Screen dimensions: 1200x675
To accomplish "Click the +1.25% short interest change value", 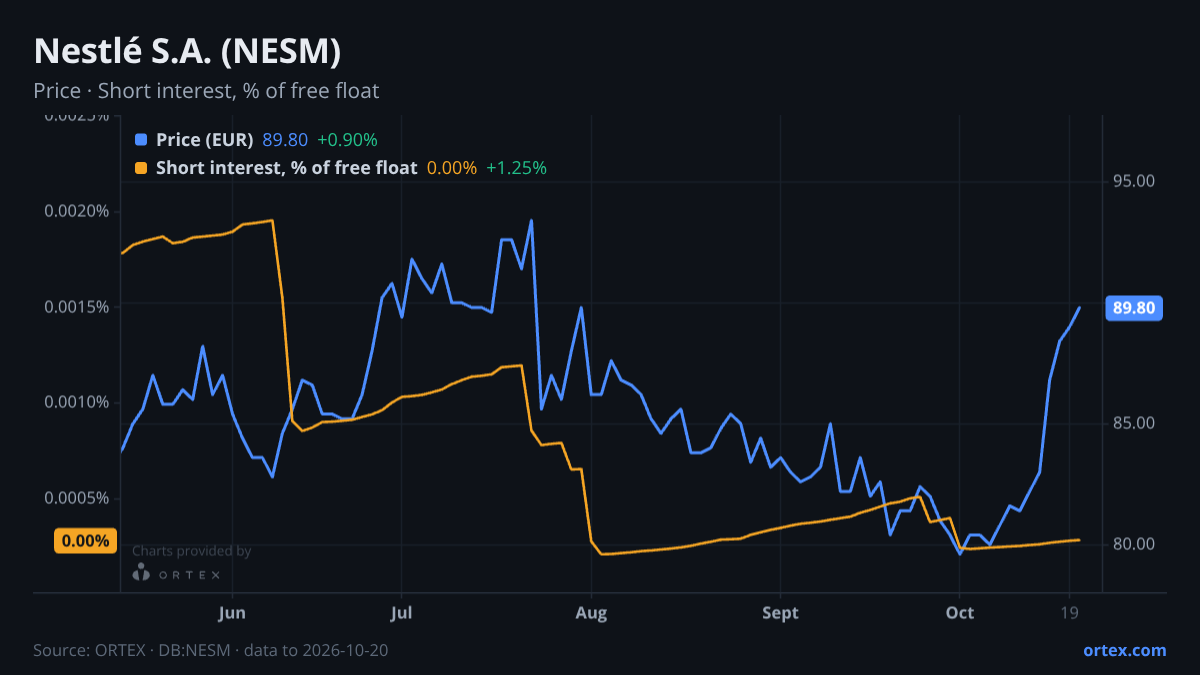I will pyautogui.click(x=516, y=168).
